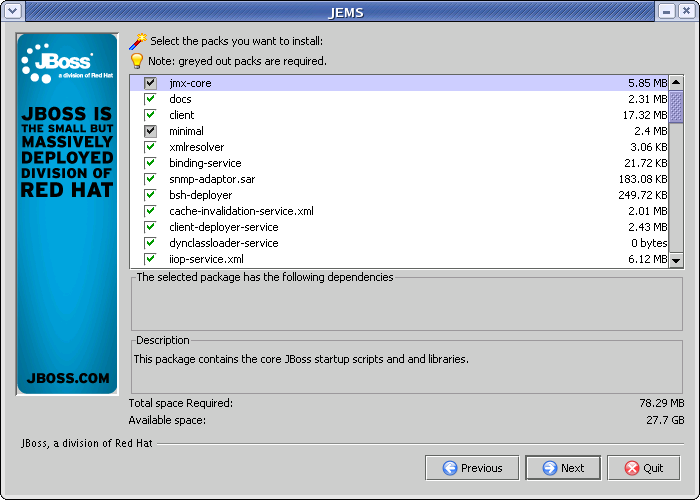Click the JBoss banner image
The width and height of the screenshot is (700, 500).
click(x=67, y=214)
